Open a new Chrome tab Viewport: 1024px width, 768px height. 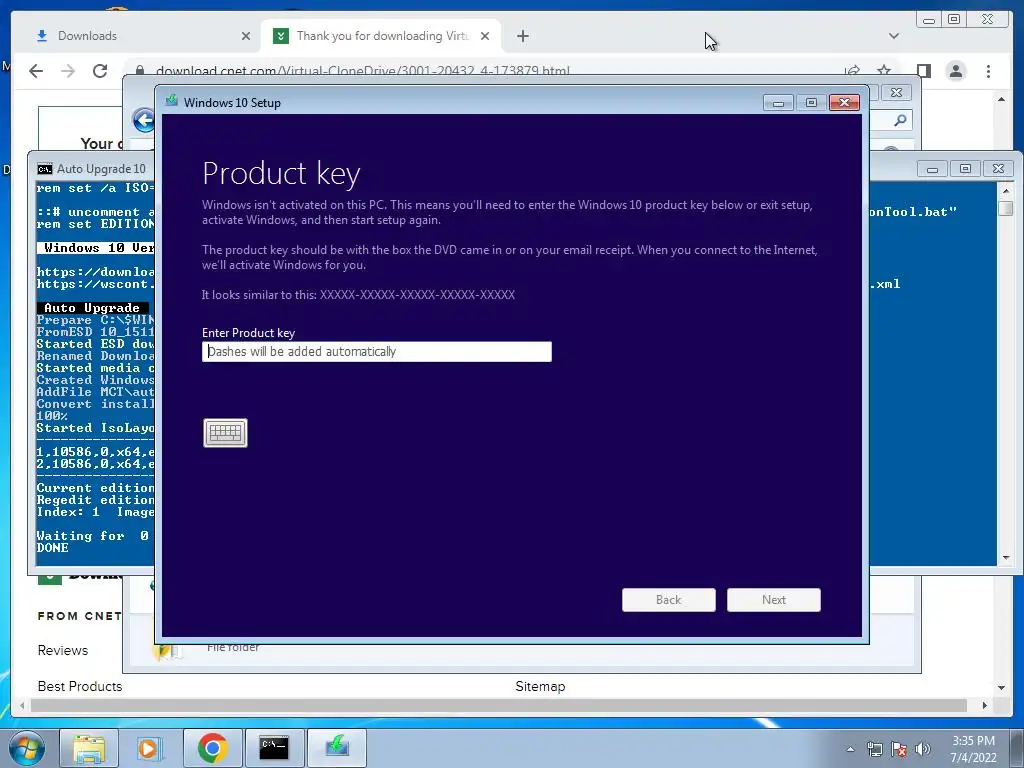pos(522,36)
